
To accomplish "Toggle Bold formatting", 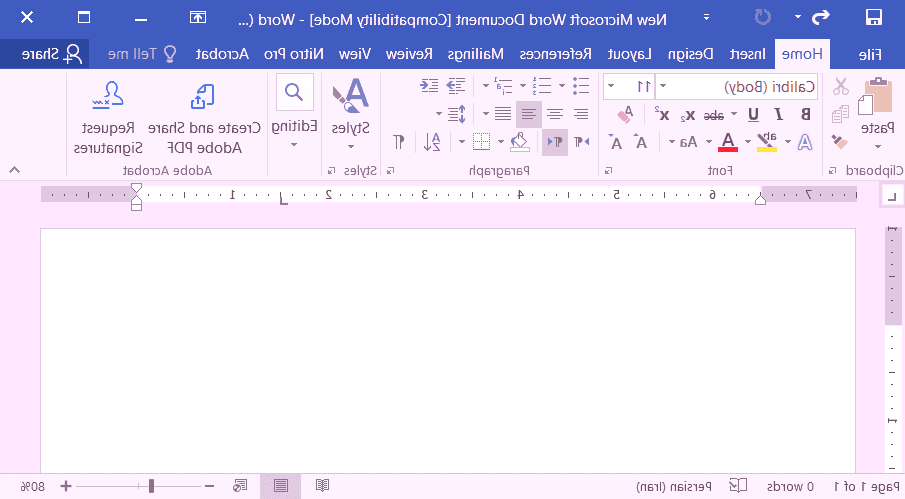I will 805,114.
